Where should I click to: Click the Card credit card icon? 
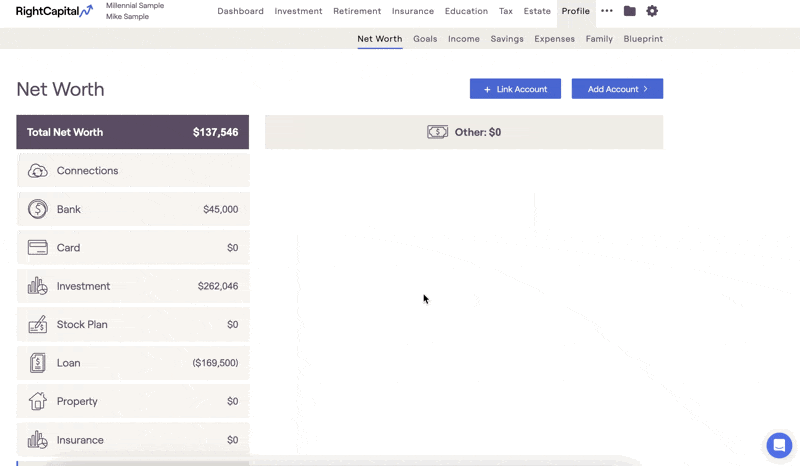37,248
